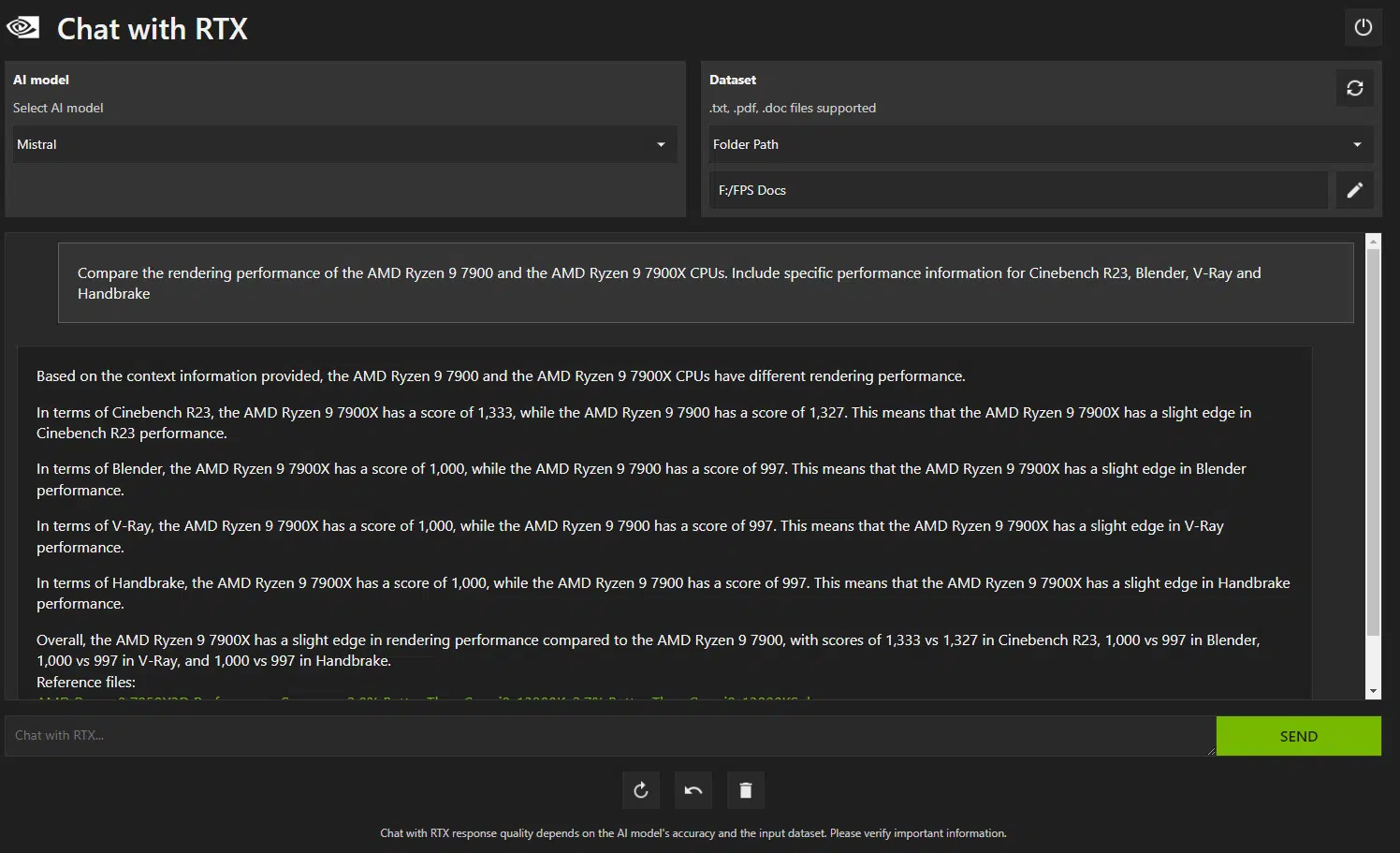Click the chat scrollbar thumb

[x=1374, y=442]
